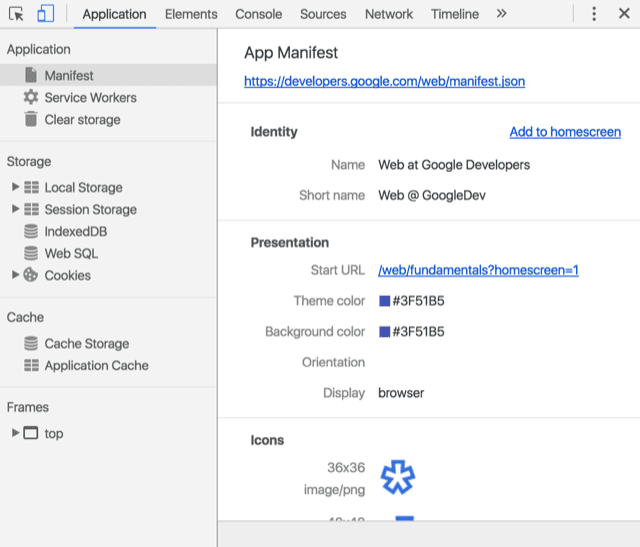The image size is (640, 547).
Task: Toggle the device toolbar icon
Action: [45, 14]
